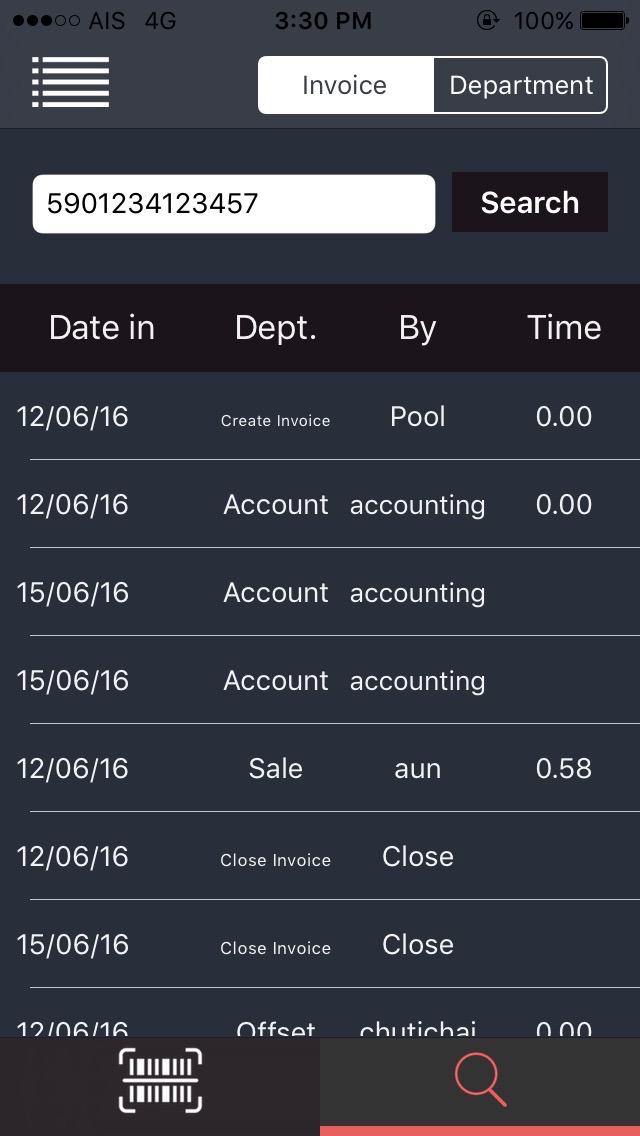Tap the 0.58 time value
Image resolution: width=640 pixels, height=1136 pixels.
tap(564, 769)
